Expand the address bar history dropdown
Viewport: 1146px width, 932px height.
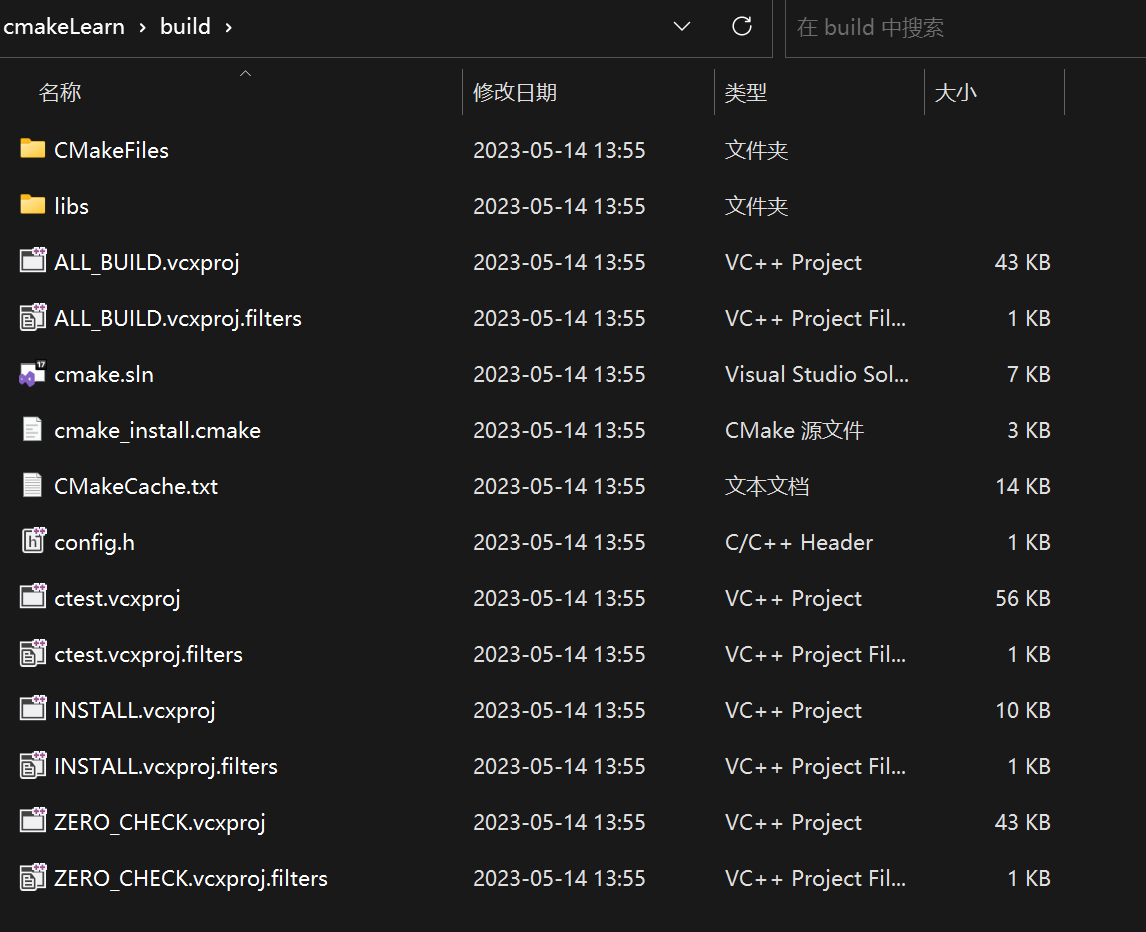point(681,26)
